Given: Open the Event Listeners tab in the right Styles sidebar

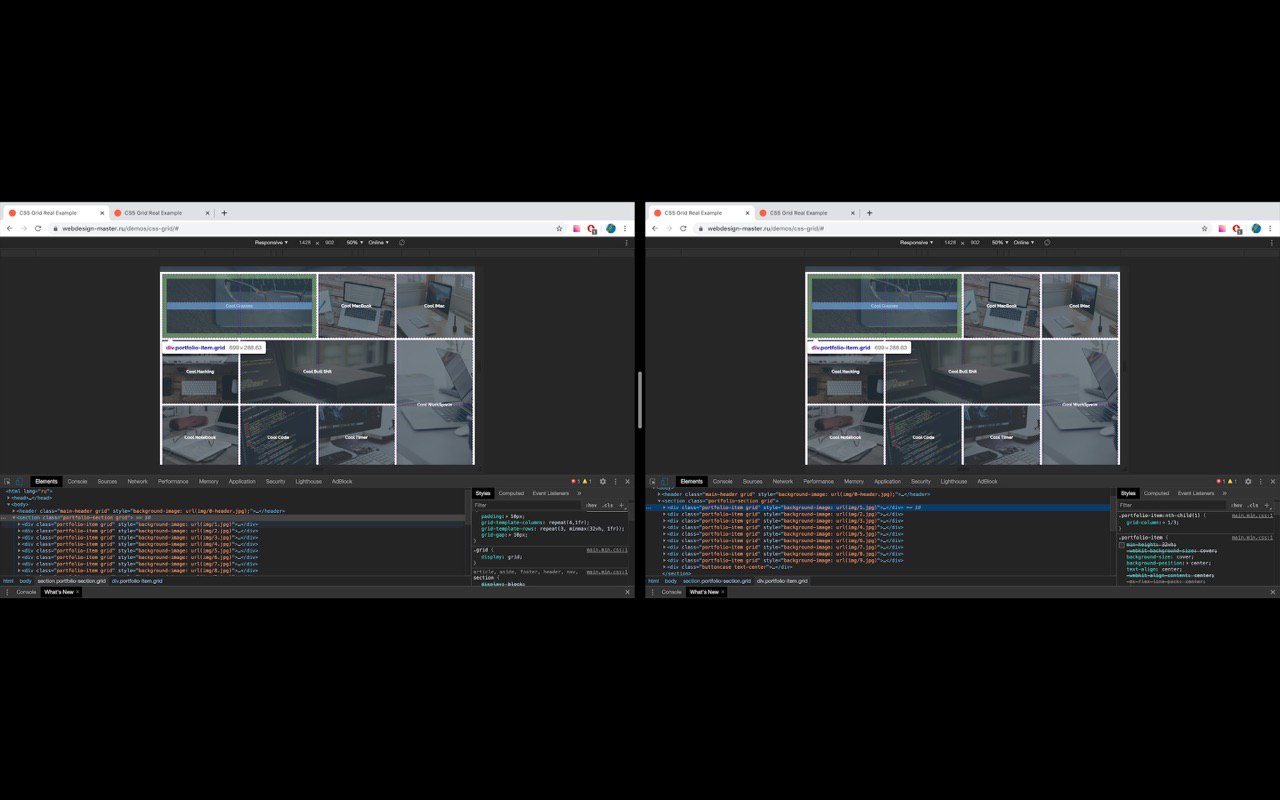Looking at the screenshot, I should (x=1195, y=493).
